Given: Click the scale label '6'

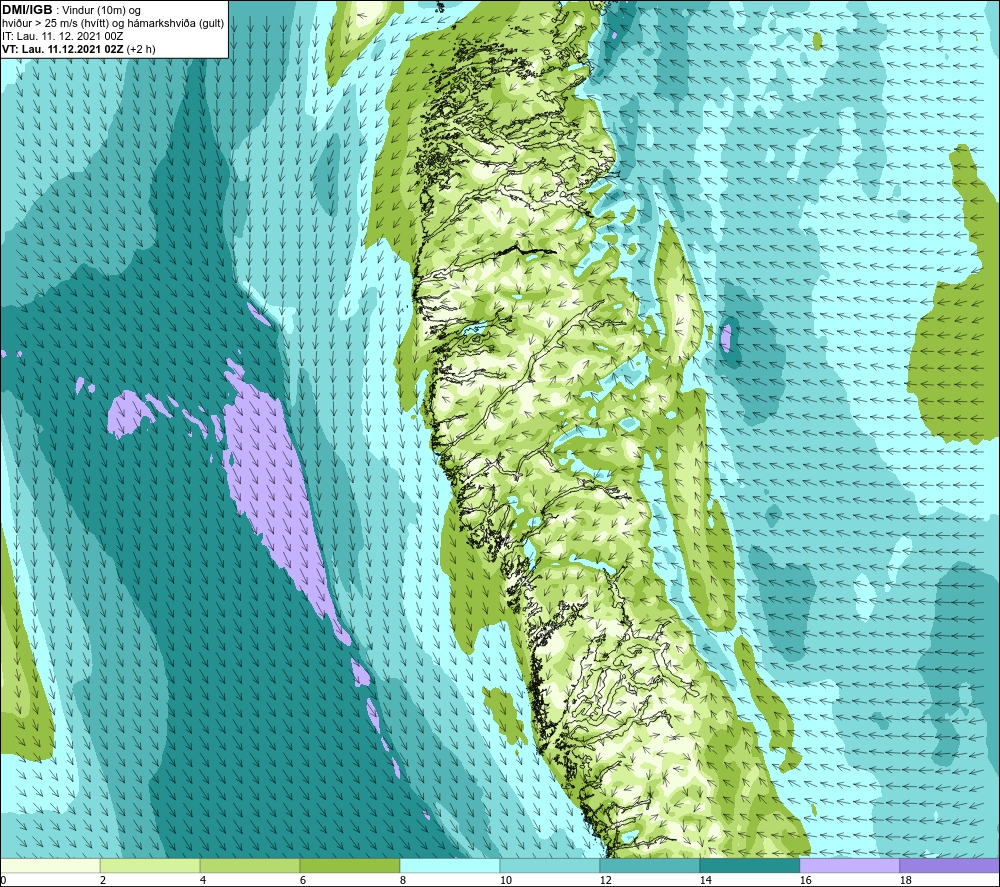Looking at the screenshot, I should coord(303,881).
